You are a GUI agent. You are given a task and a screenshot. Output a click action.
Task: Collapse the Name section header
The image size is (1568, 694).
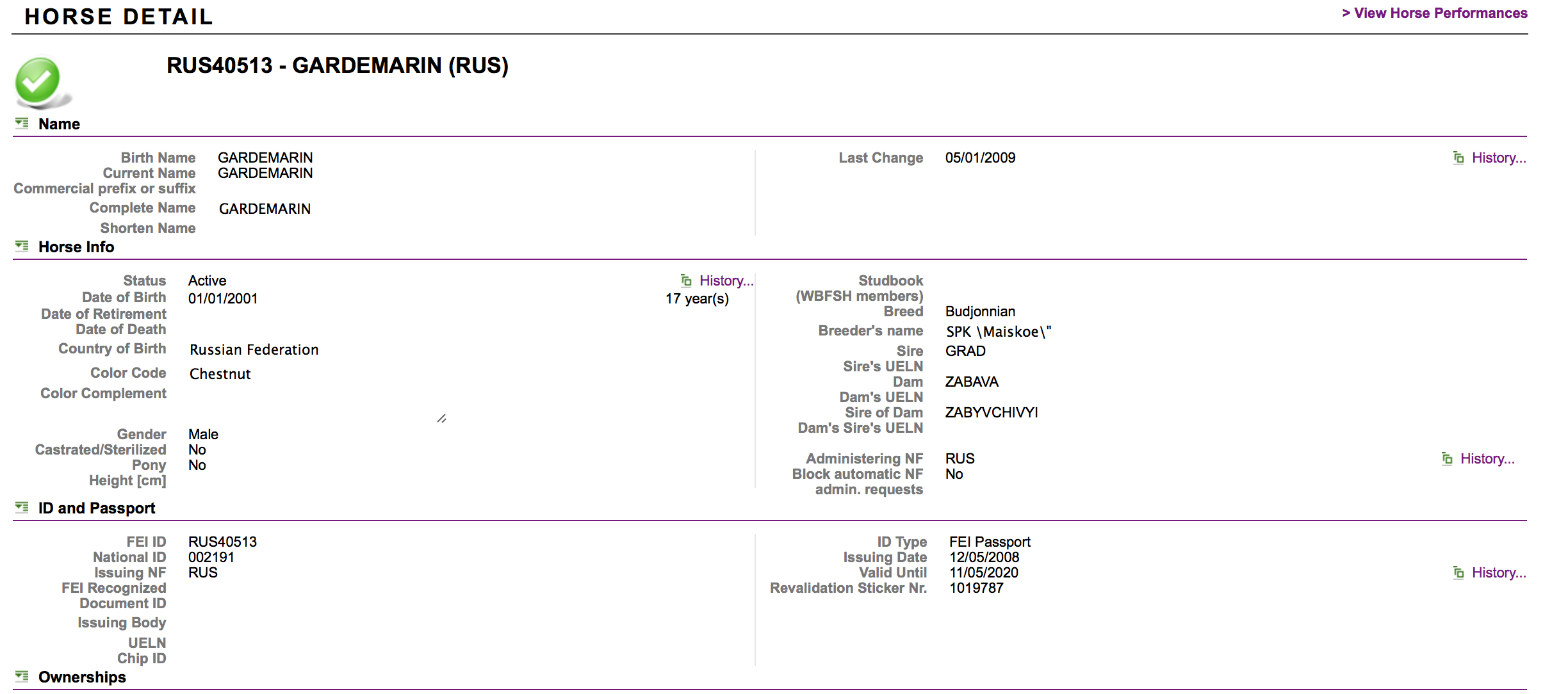[59, 124]
